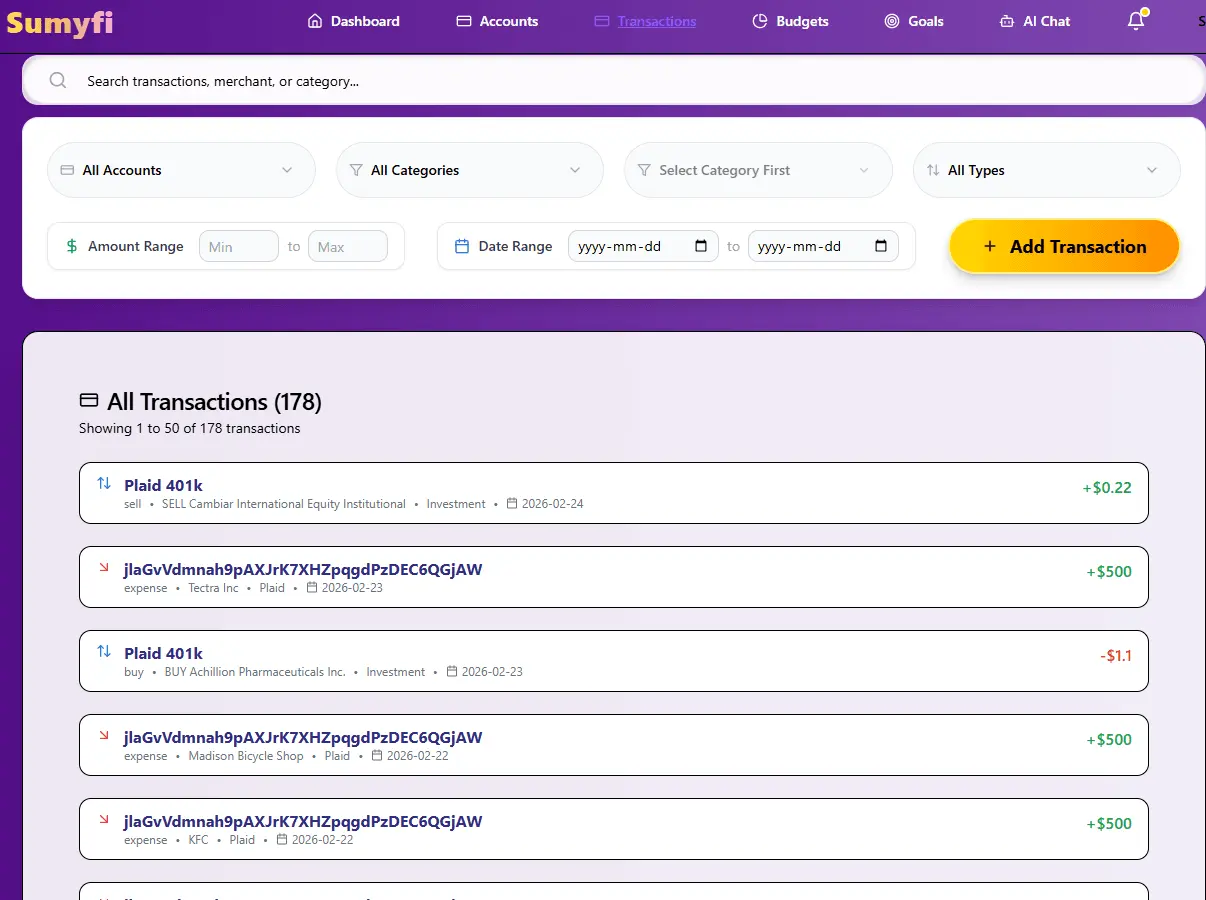Focus the search transactions field
Image resolution: width=1206 pixels, height=900 pixels.
(613, 81)
